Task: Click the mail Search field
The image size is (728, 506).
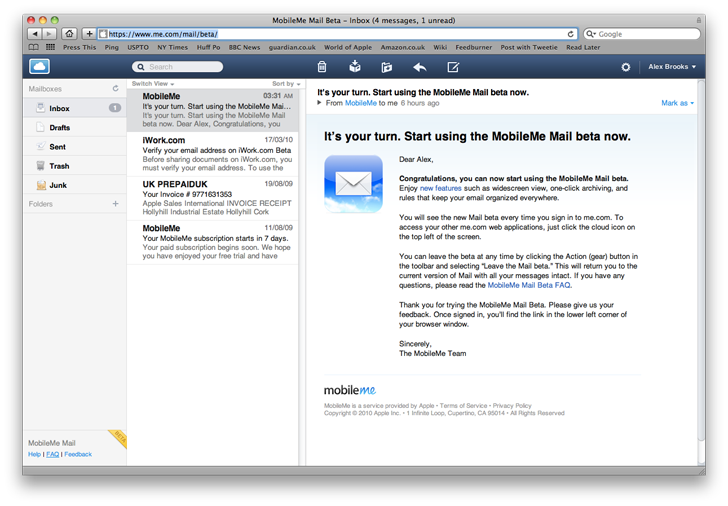Action: [x=177, y=67]
